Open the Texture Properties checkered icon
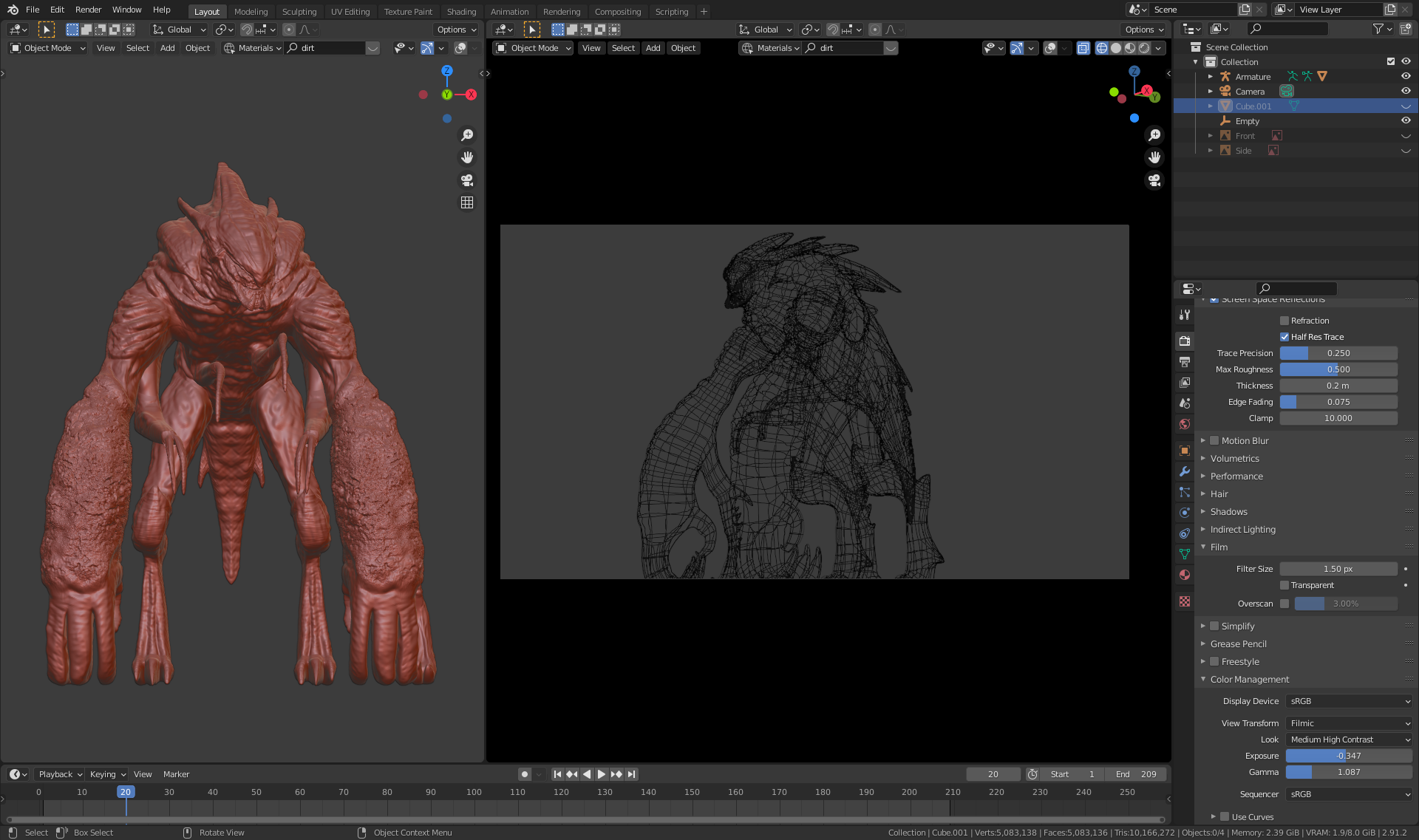This screenshot has width=1419, height=840. click(1185, 601)
